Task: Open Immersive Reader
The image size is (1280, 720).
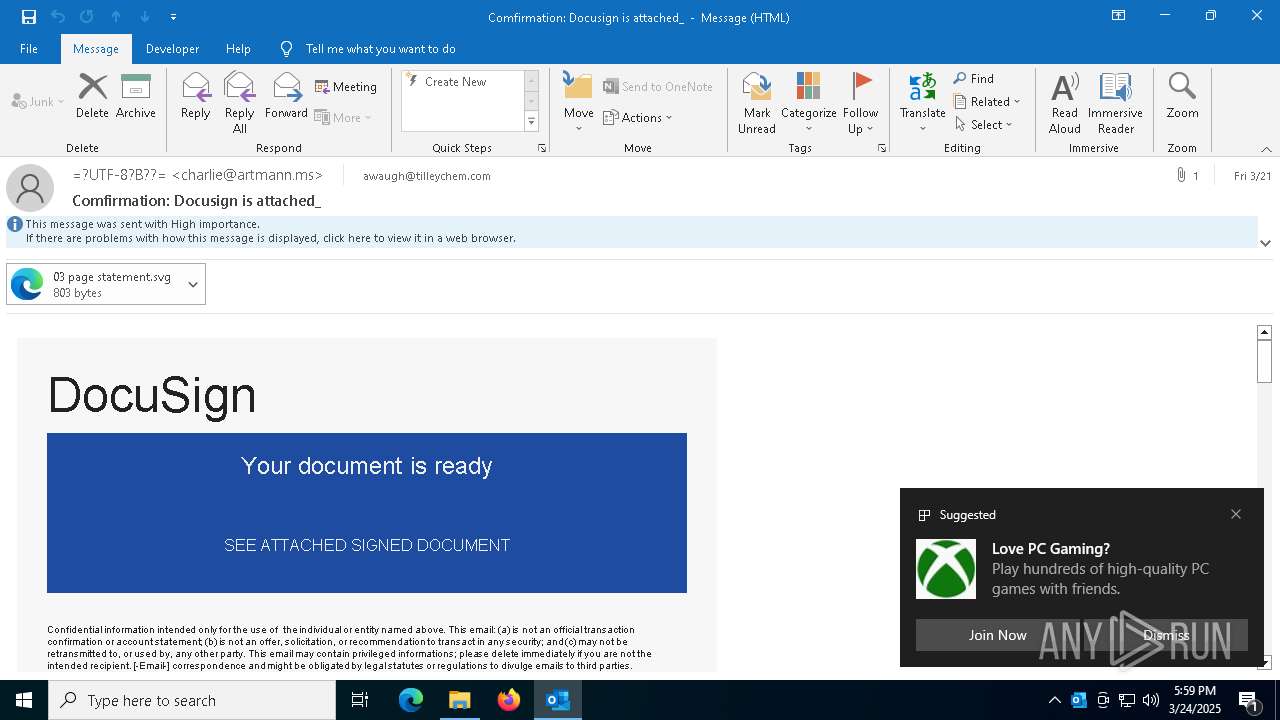Action: tap(1116, 103)
